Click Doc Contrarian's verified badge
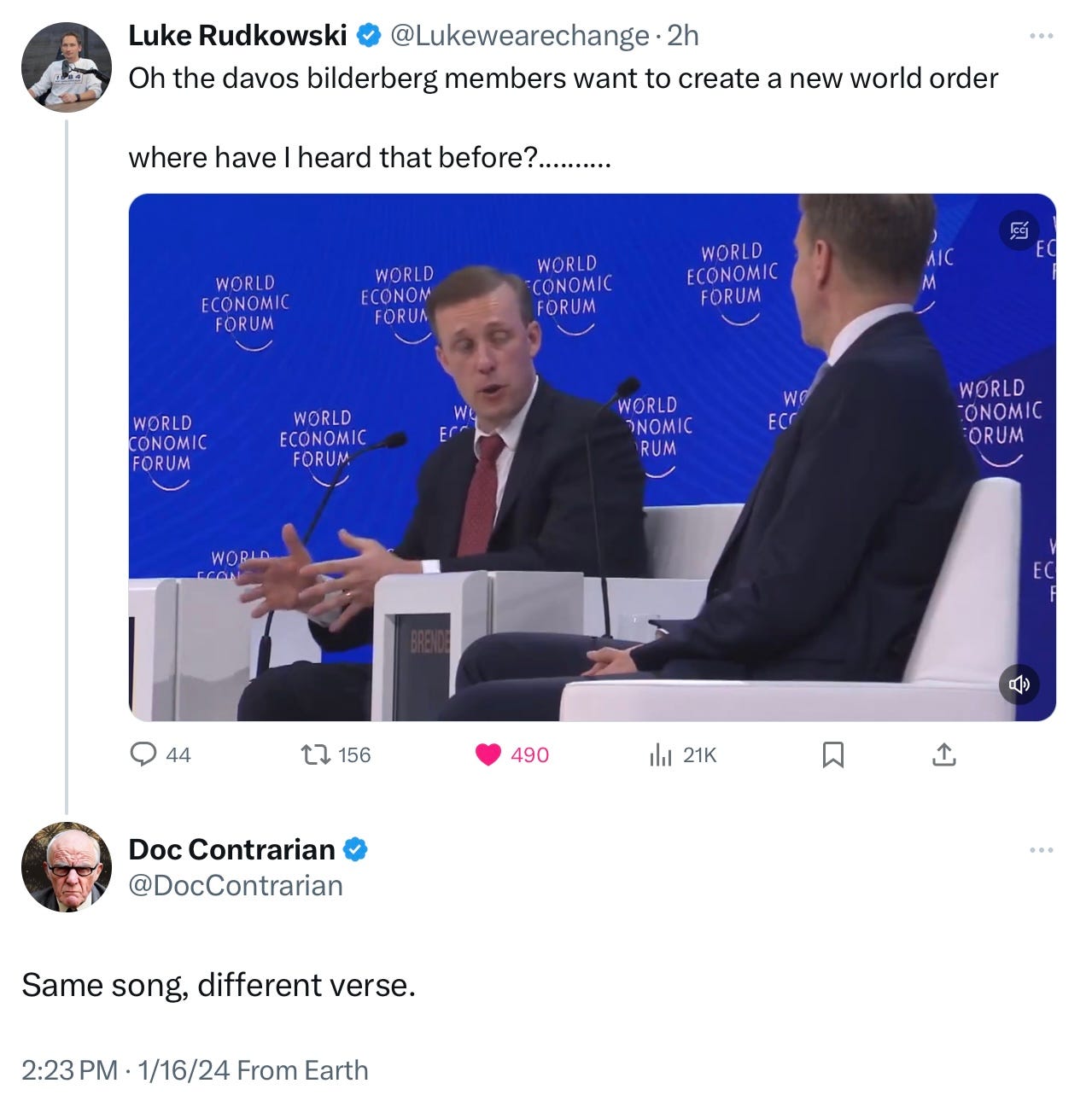Viewport: 1092px width, 1101px height. click(355, 849)
